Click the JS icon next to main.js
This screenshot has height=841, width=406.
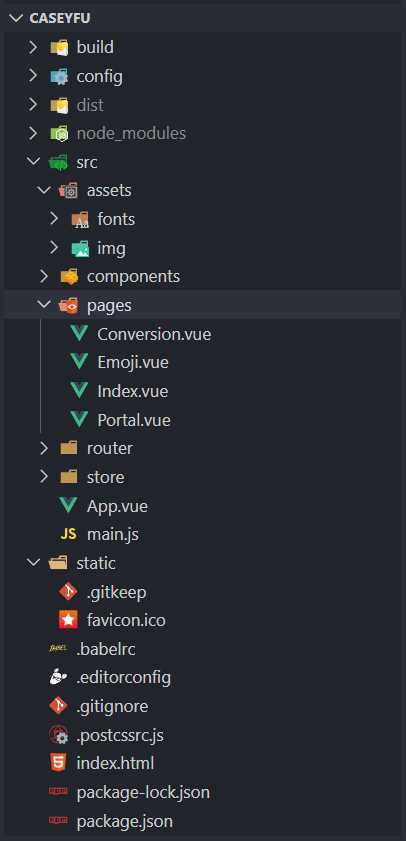tap(69, 535)
